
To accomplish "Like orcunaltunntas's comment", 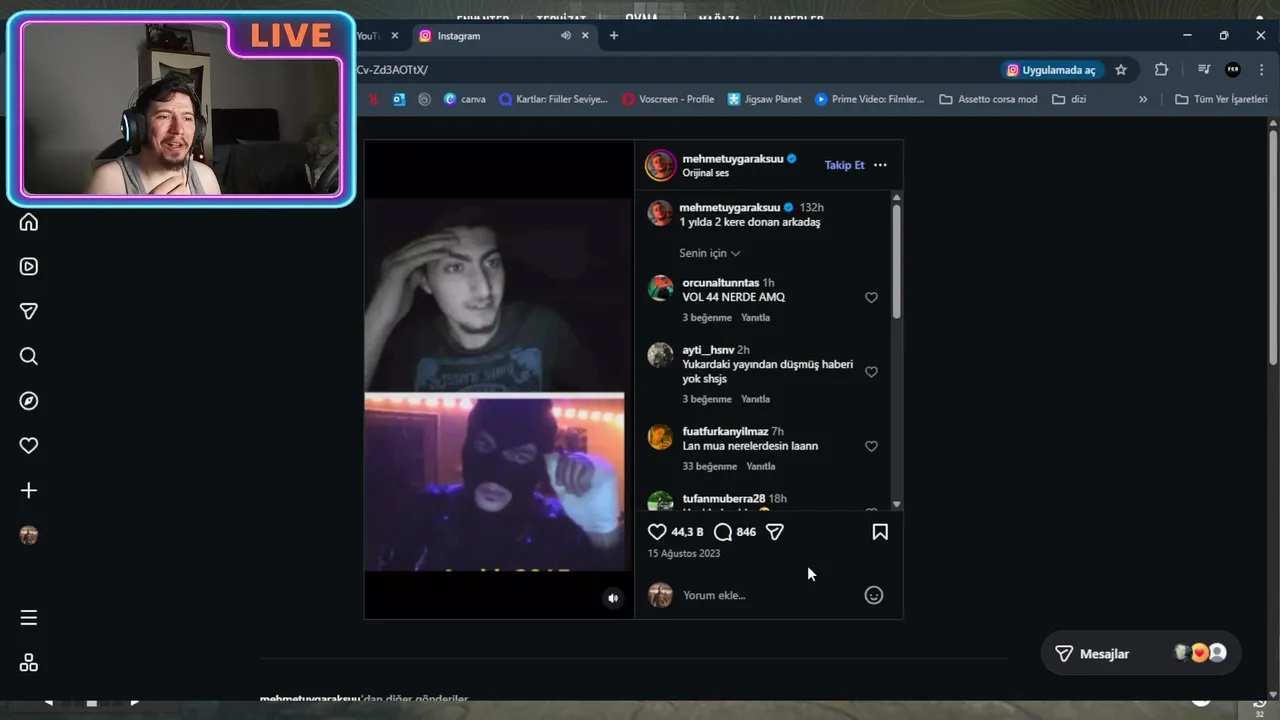I will click(871, 298).
